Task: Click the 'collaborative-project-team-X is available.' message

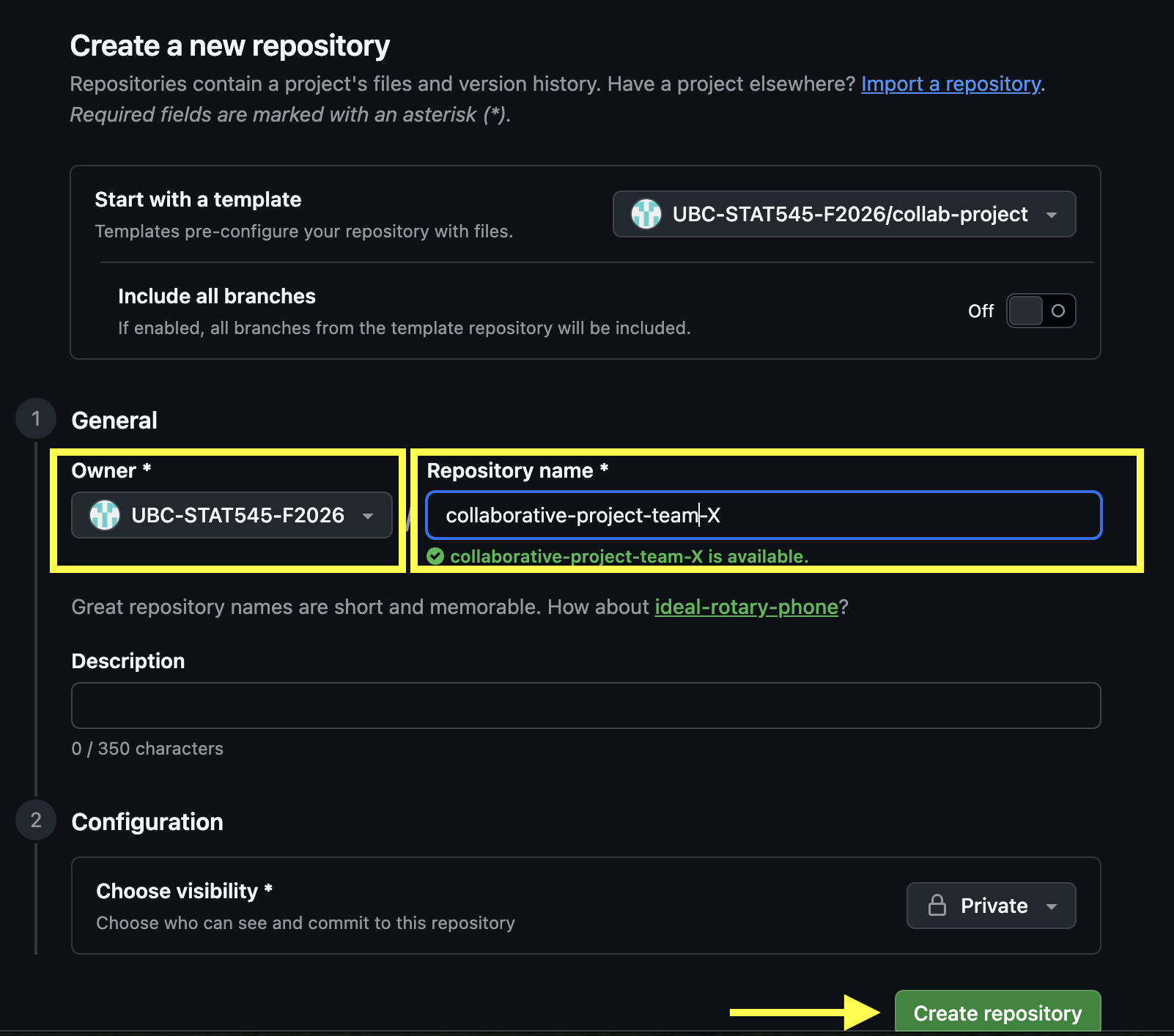Action: (630, 557)
